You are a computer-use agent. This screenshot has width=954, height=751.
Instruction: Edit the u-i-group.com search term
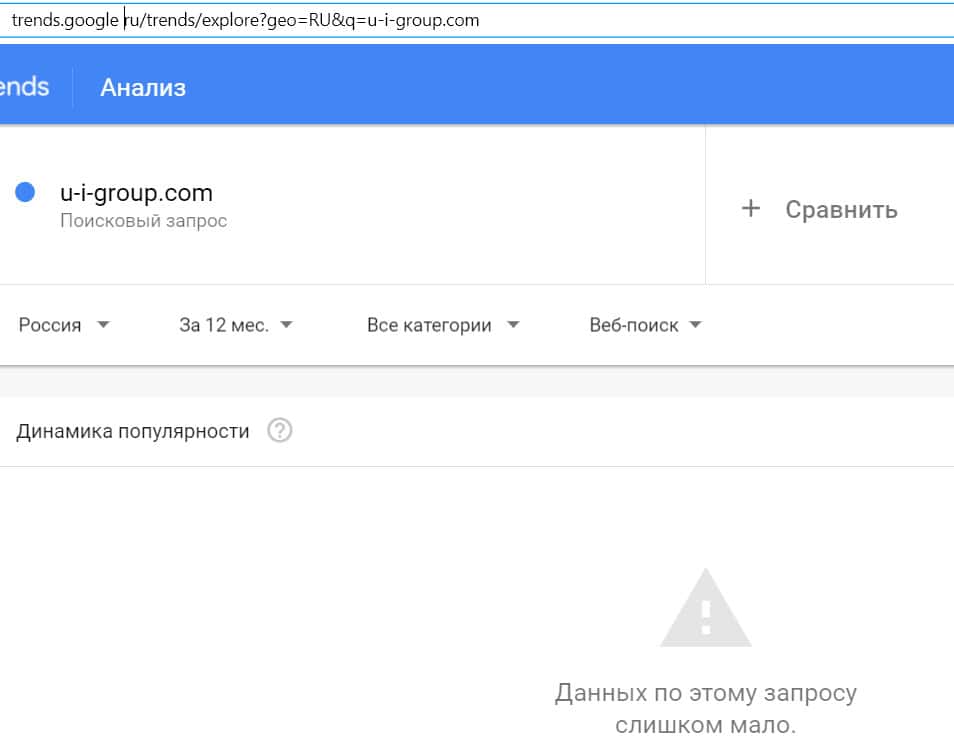[x=136, y=193]
